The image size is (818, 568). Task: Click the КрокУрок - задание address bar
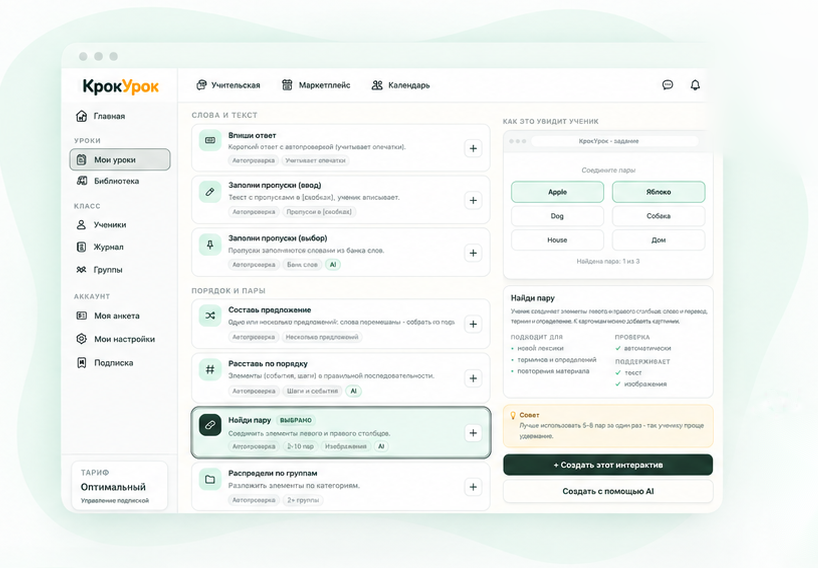(615, 141)
